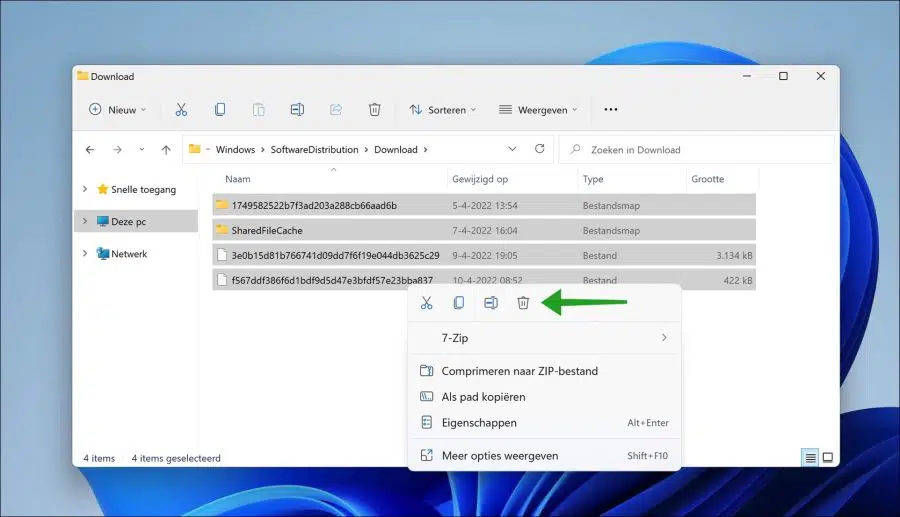Go forward with the right arrow
This screenshot has height=517, width=900.
point(117,150)
